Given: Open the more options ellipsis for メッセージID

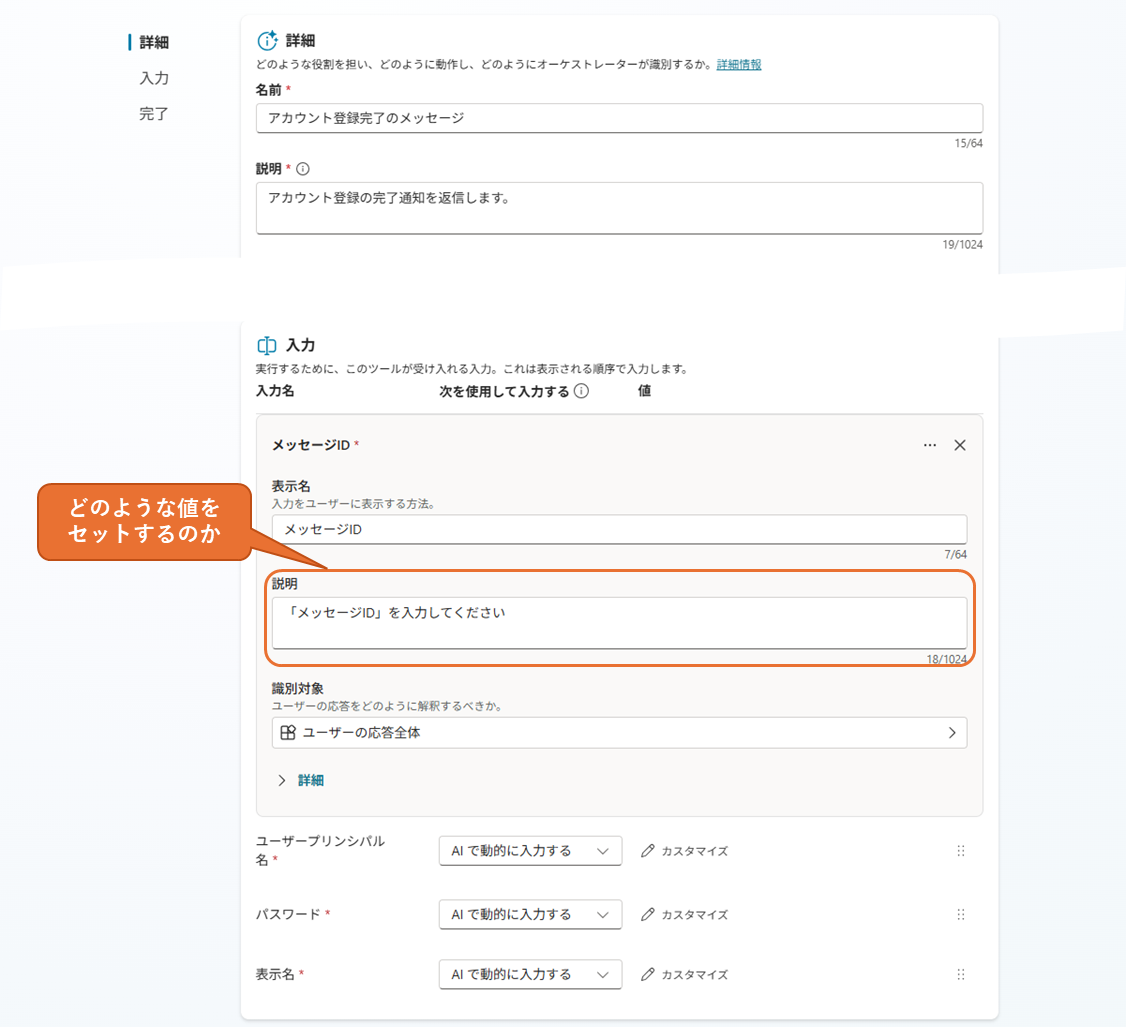Looking at the screenshot, I should (x=930, y=445).
